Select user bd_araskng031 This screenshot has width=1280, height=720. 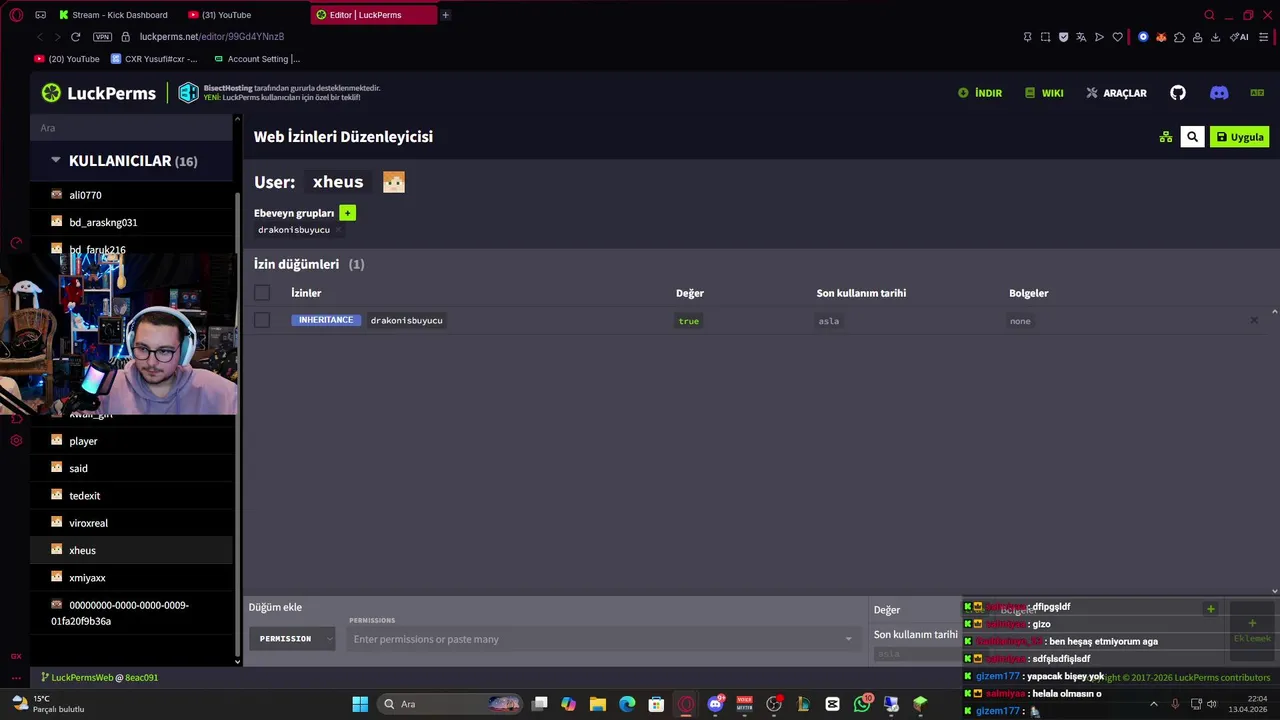pos(132,222)
